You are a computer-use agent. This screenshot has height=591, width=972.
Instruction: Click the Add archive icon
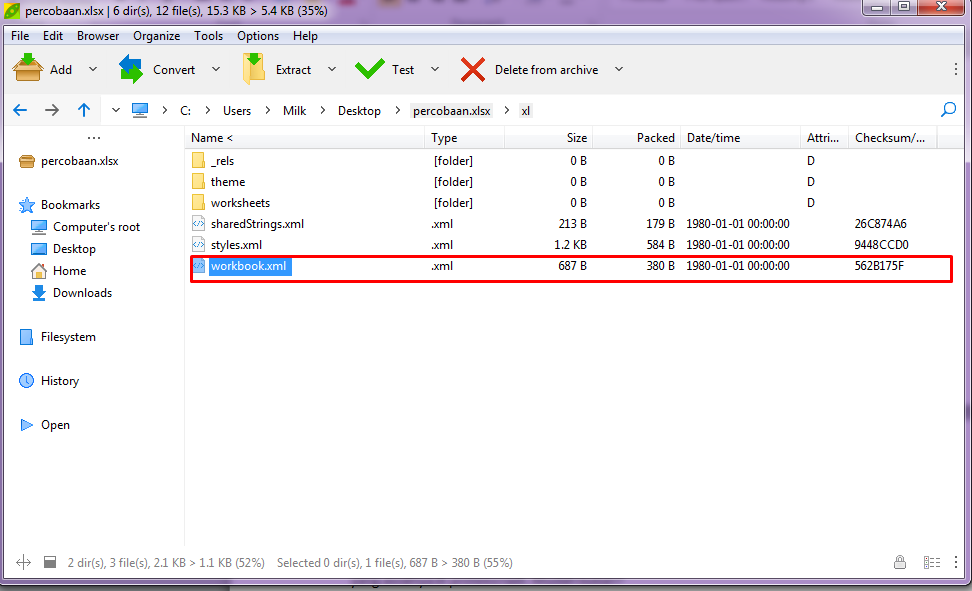(28, 68)
